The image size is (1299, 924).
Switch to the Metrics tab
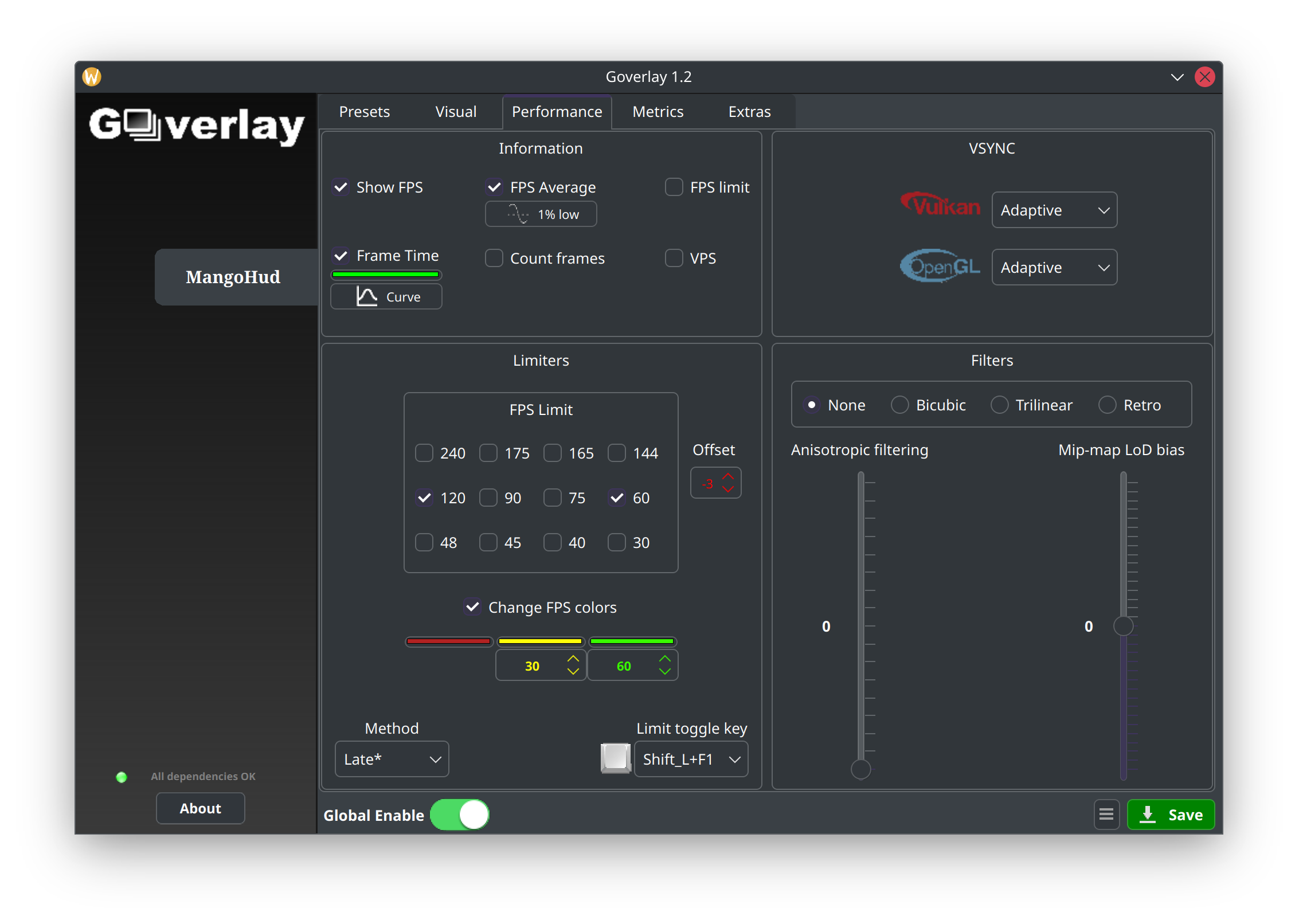[x=658, y=112]
